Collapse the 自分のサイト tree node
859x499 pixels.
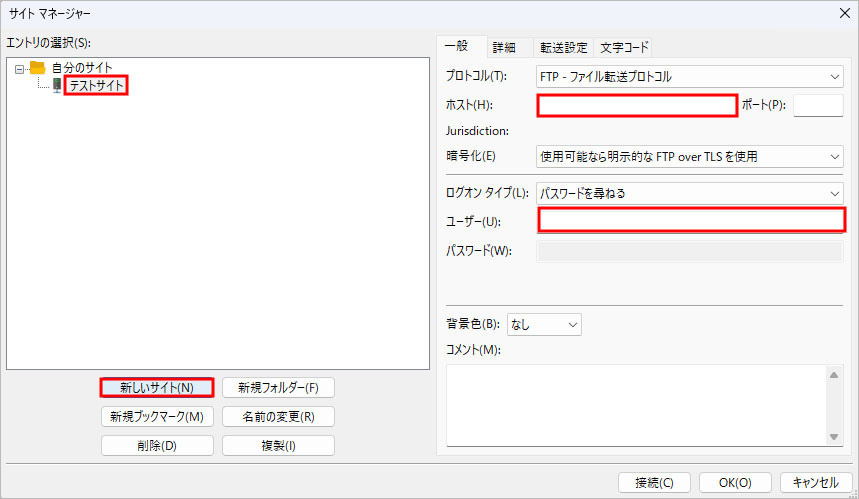20,69
